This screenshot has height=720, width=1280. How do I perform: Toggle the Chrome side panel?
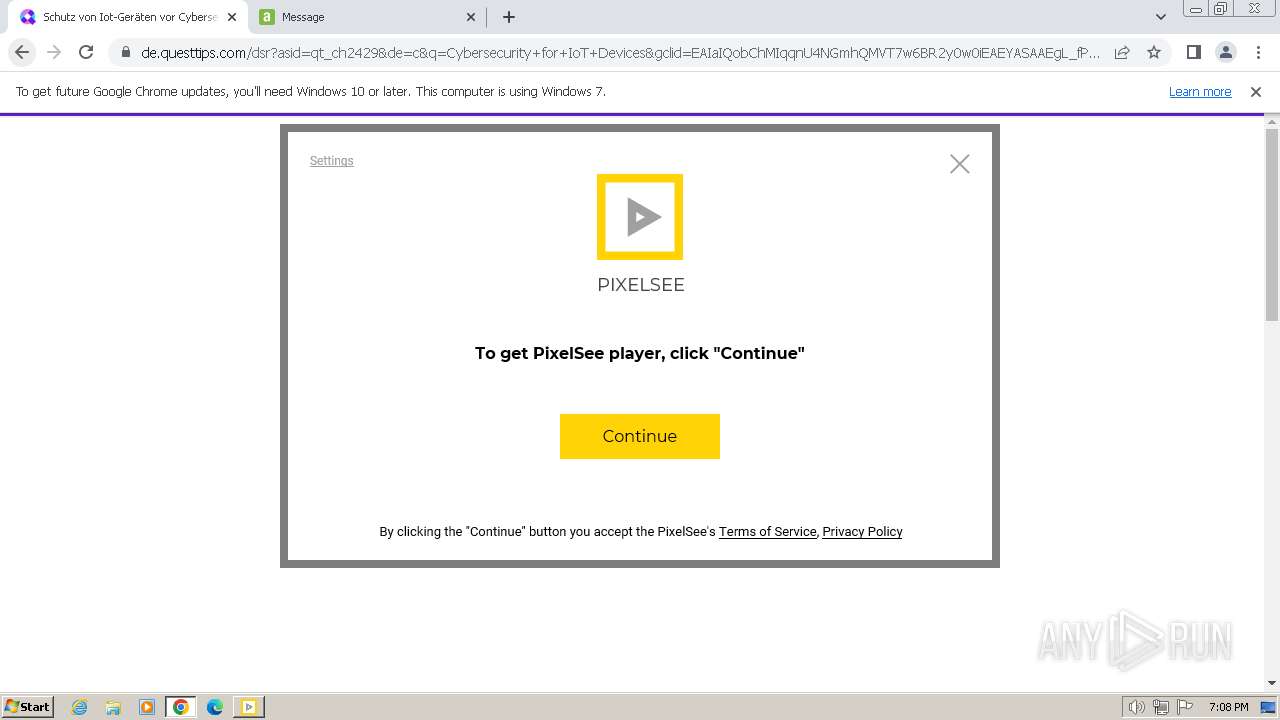1193,52
